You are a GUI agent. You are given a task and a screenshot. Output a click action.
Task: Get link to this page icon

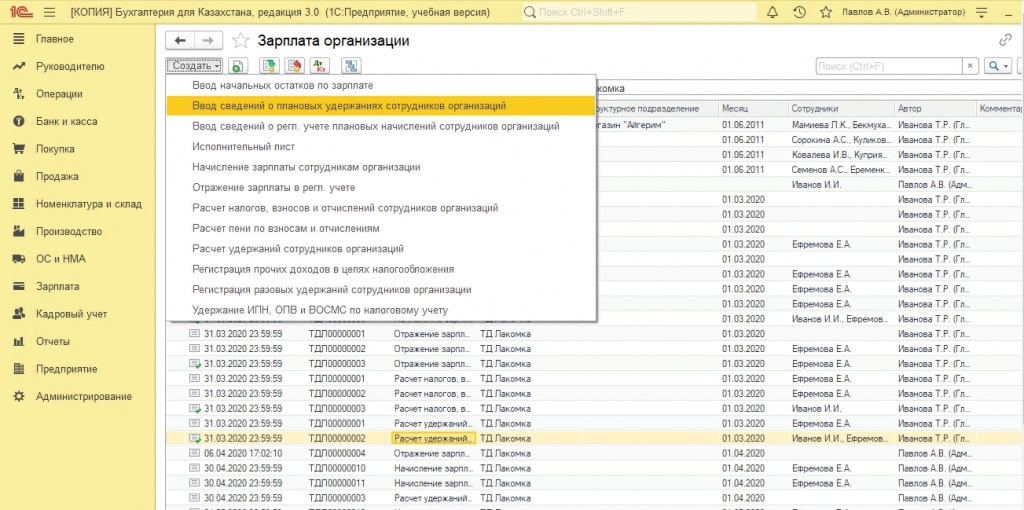(x=1005, y=40)
